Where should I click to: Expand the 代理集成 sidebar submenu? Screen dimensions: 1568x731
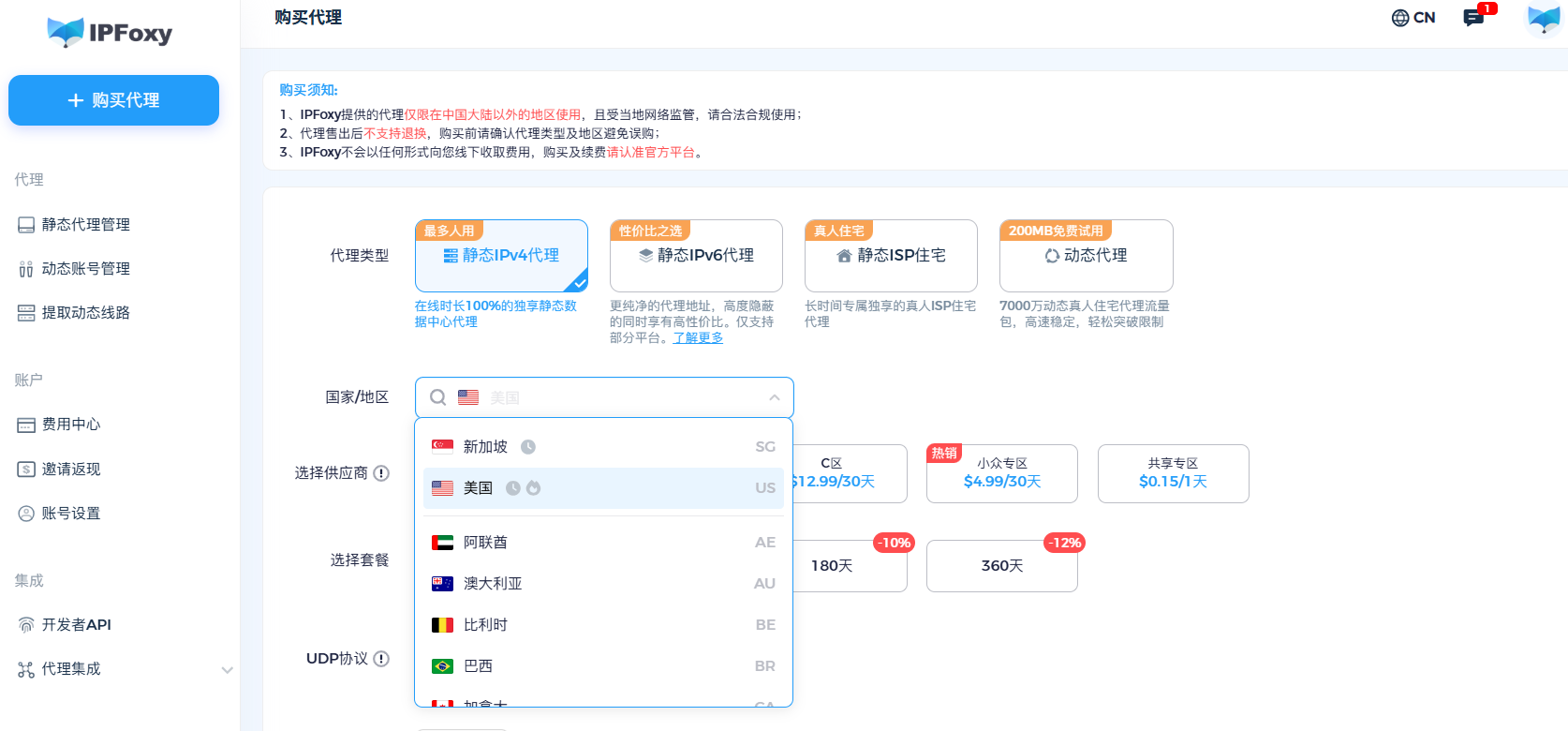tap(227, 669)
